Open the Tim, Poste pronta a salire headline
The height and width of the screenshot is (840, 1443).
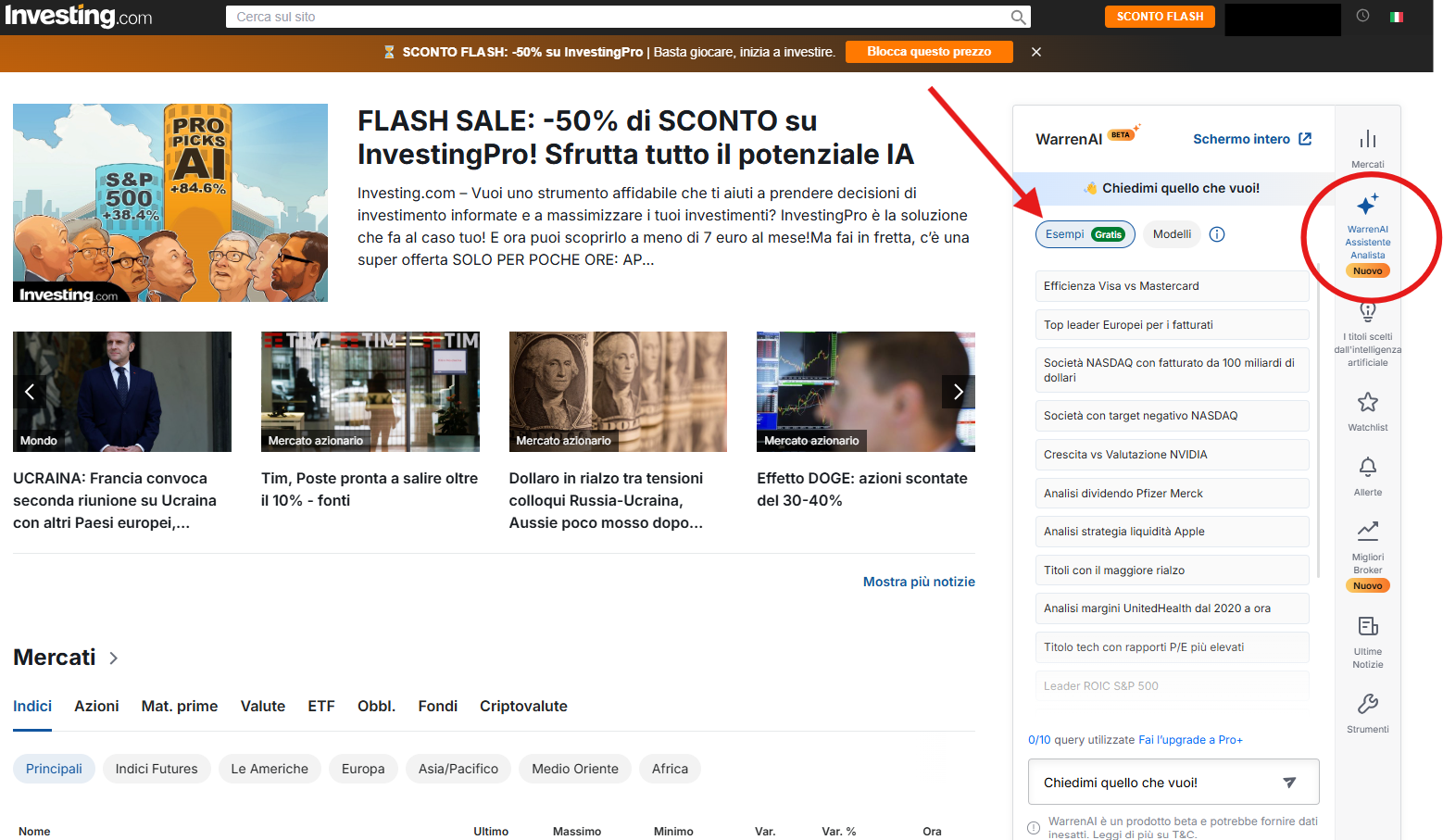point(370,490)
